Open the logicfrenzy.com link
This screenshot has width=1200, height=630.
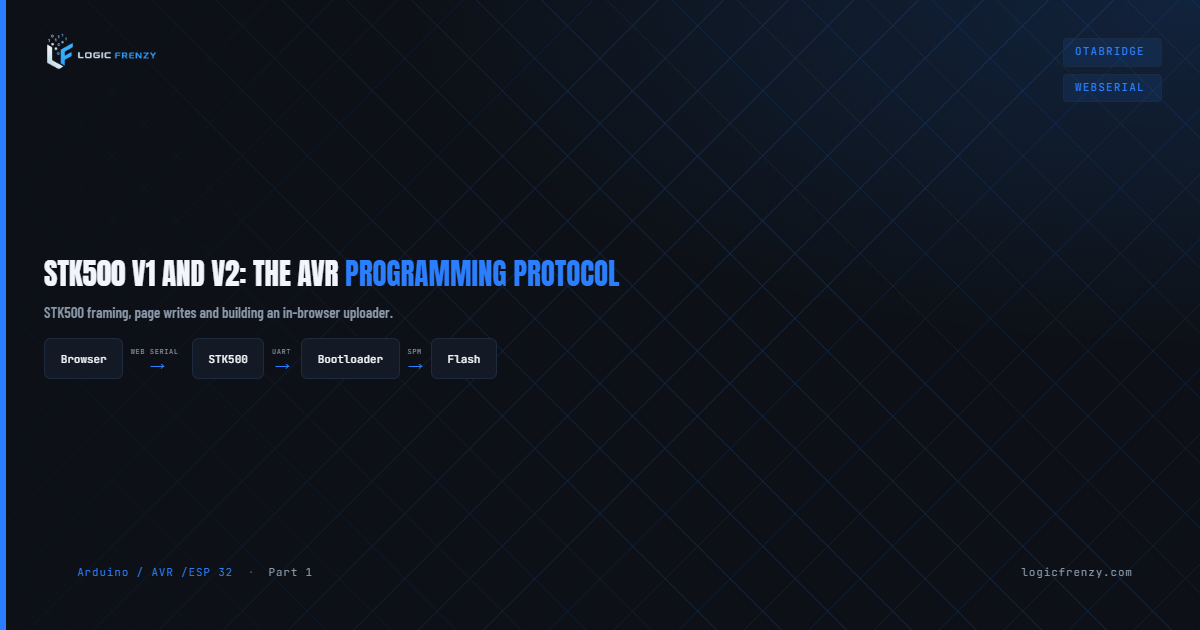pos(1077,572)
